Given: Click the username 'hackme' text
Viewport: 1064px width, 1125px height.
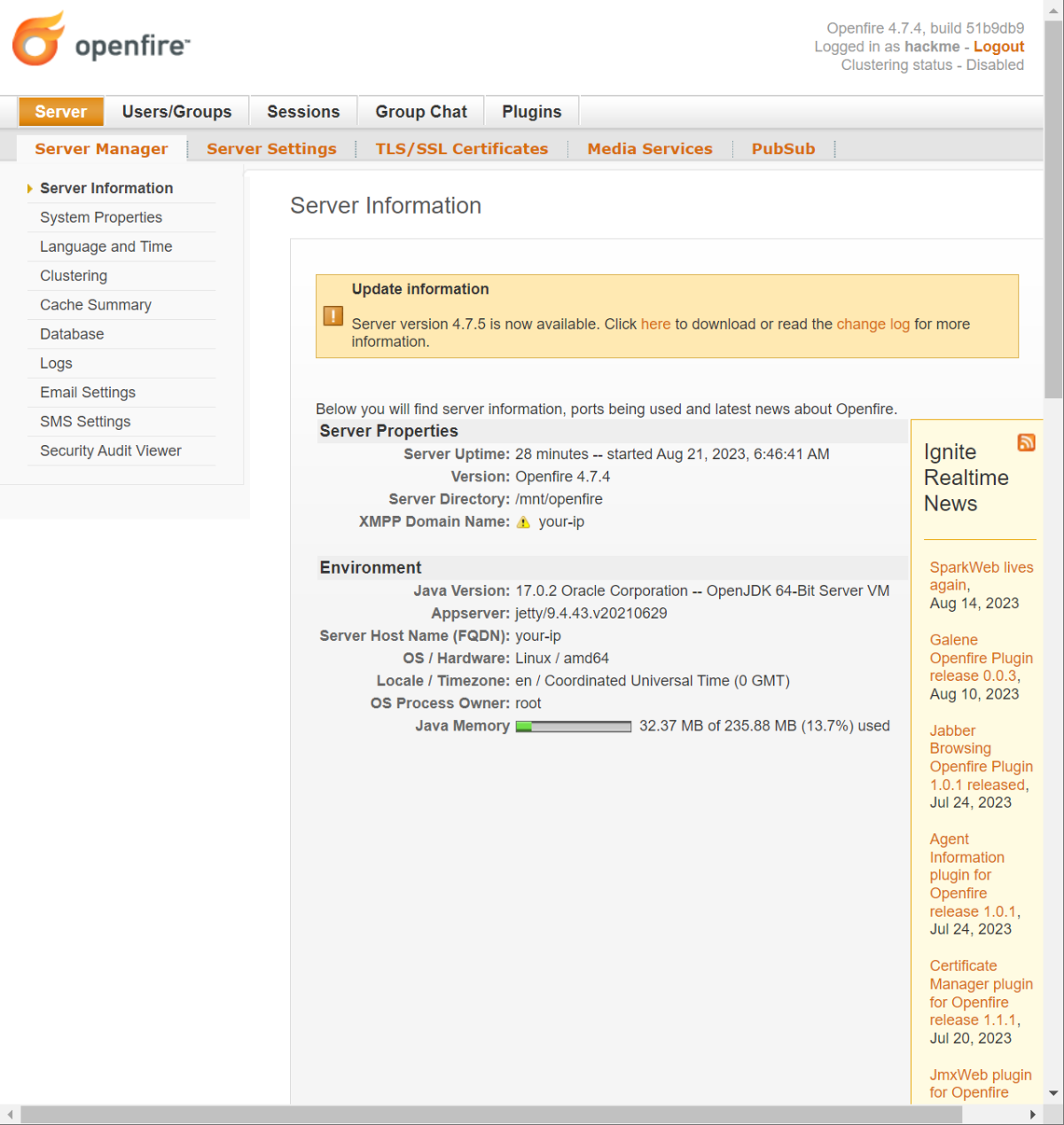Looking at the screenshot, I should pos(932,47).
